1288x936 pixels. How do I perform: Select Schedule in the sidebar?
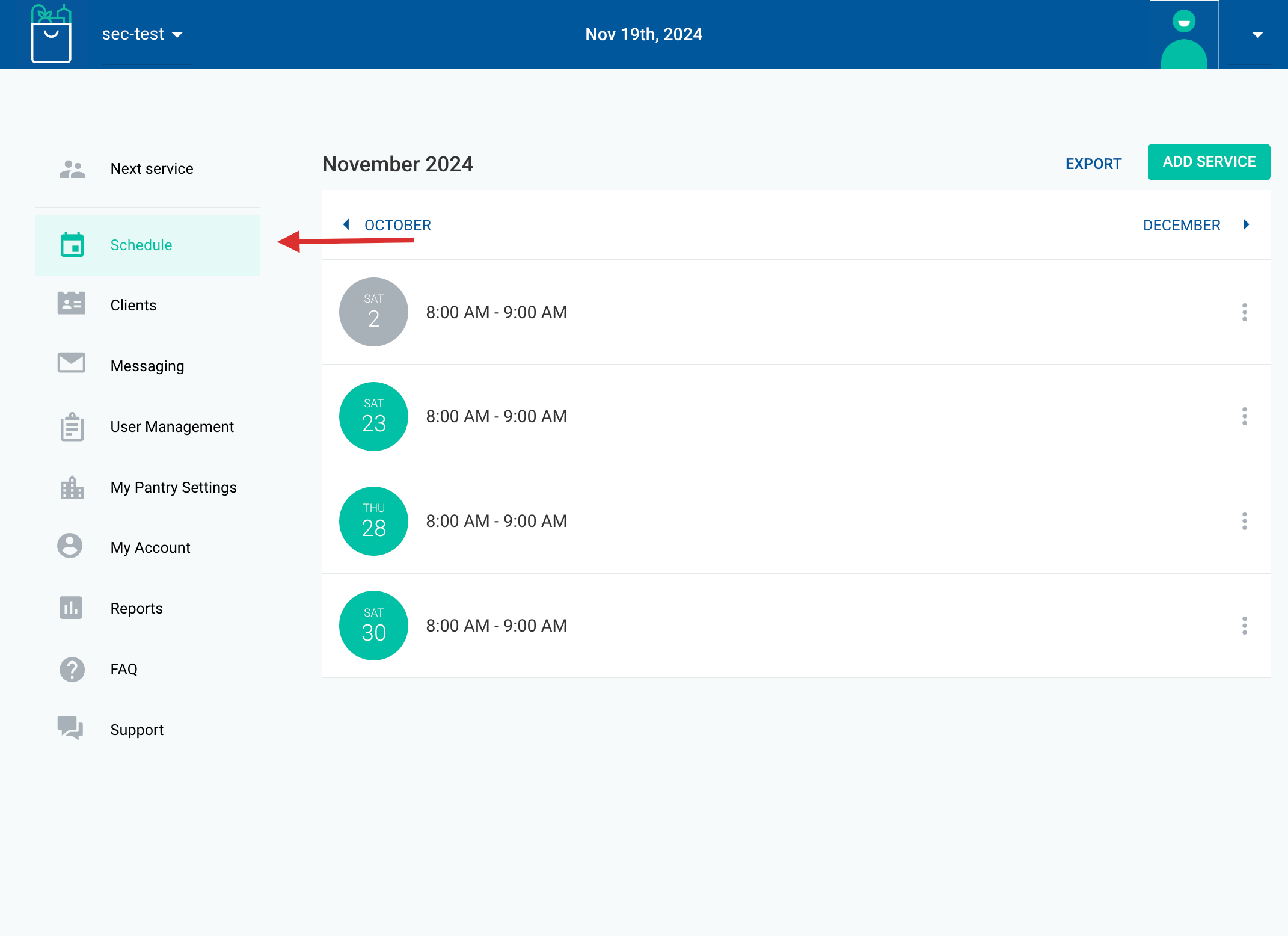(x=147, y=245)
